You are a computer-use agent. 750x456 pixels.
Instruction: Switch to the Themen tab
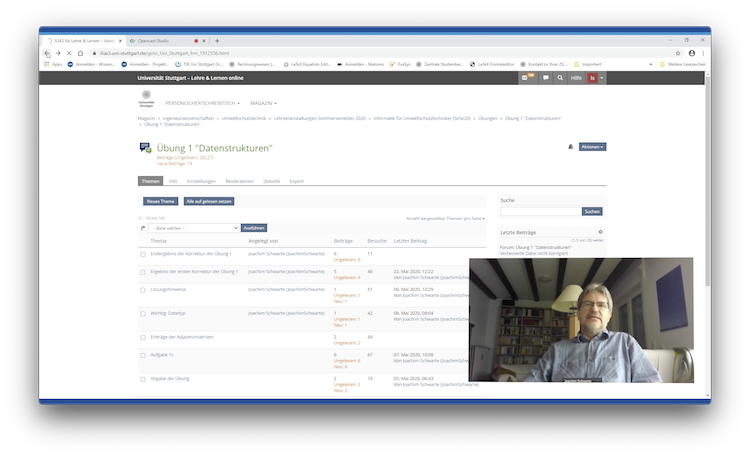coord(150,181)
